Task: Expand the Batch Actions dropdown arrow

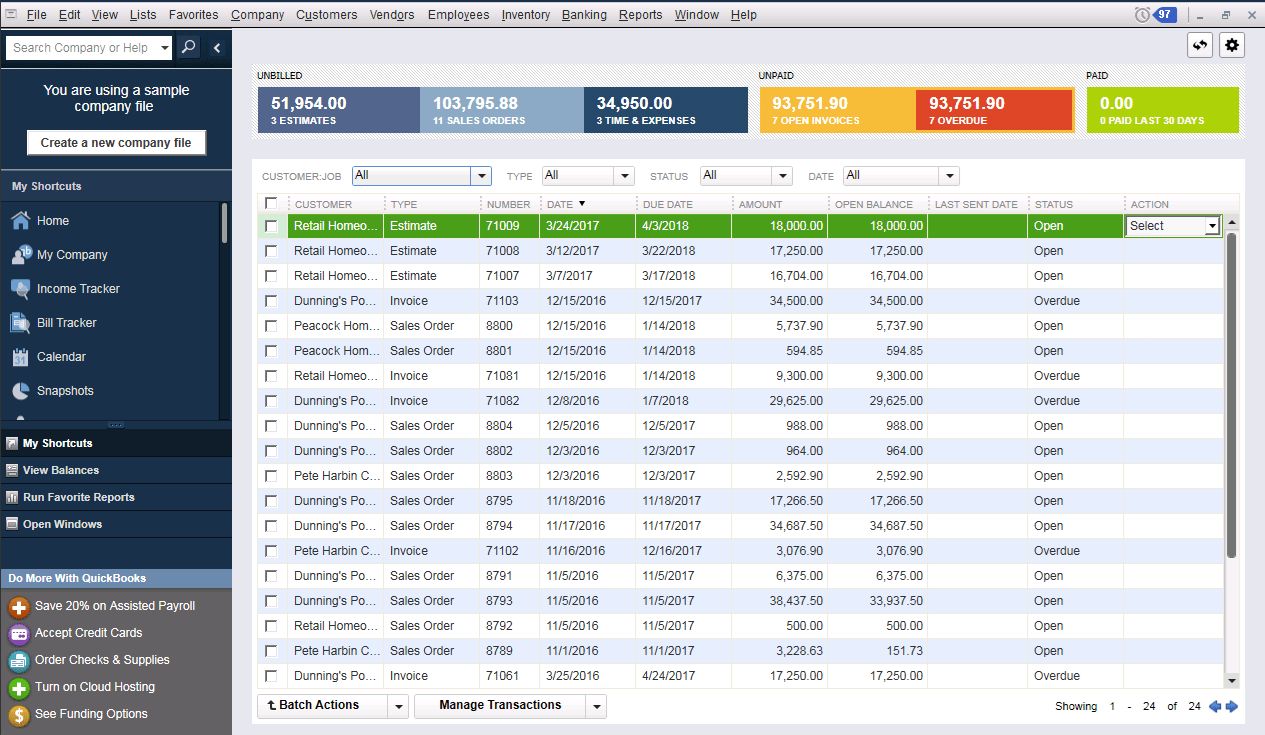Action: click(x=398, y=705)
